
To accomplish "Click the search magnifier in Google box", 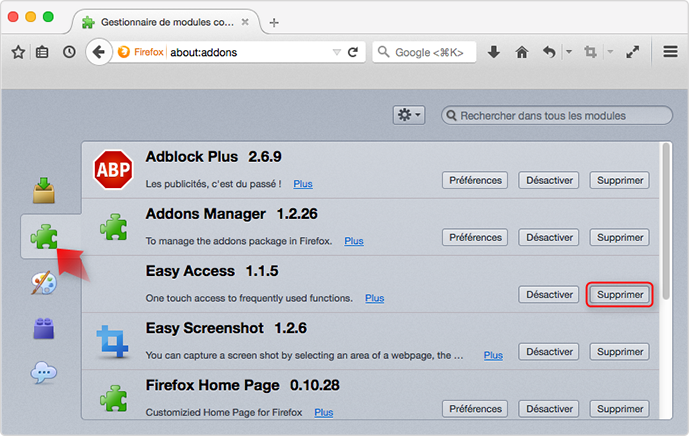I will tap(384, 52).
